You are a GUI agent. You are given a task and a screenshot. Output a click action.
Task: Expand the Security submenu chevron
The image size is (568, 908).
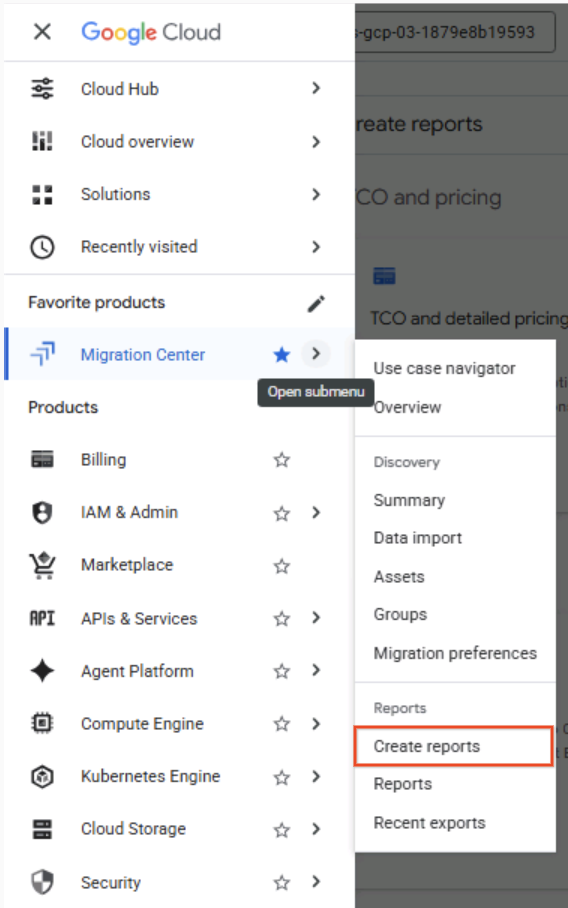point(316,881)
